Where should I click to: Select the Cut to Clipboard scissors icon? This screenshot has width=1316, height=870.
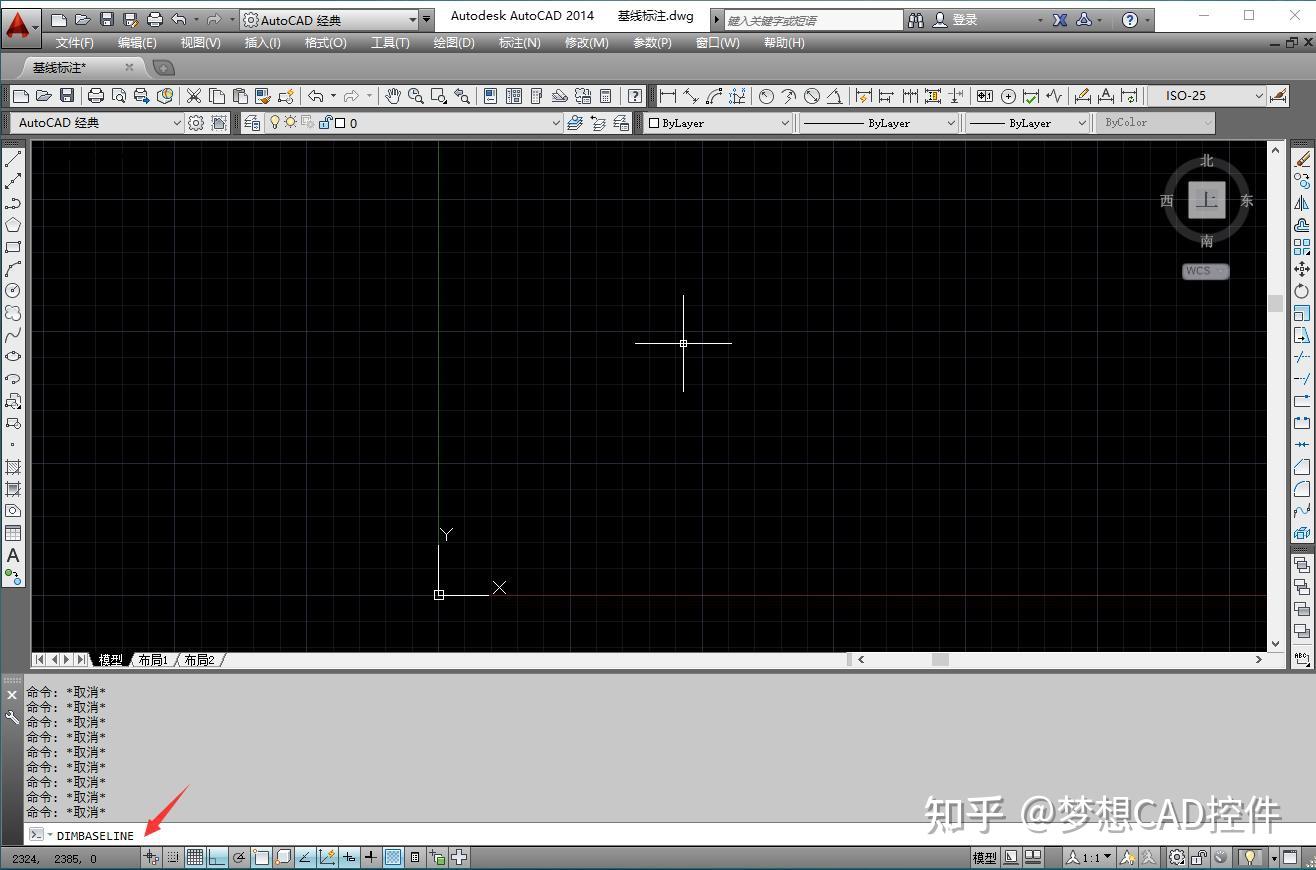192,96
